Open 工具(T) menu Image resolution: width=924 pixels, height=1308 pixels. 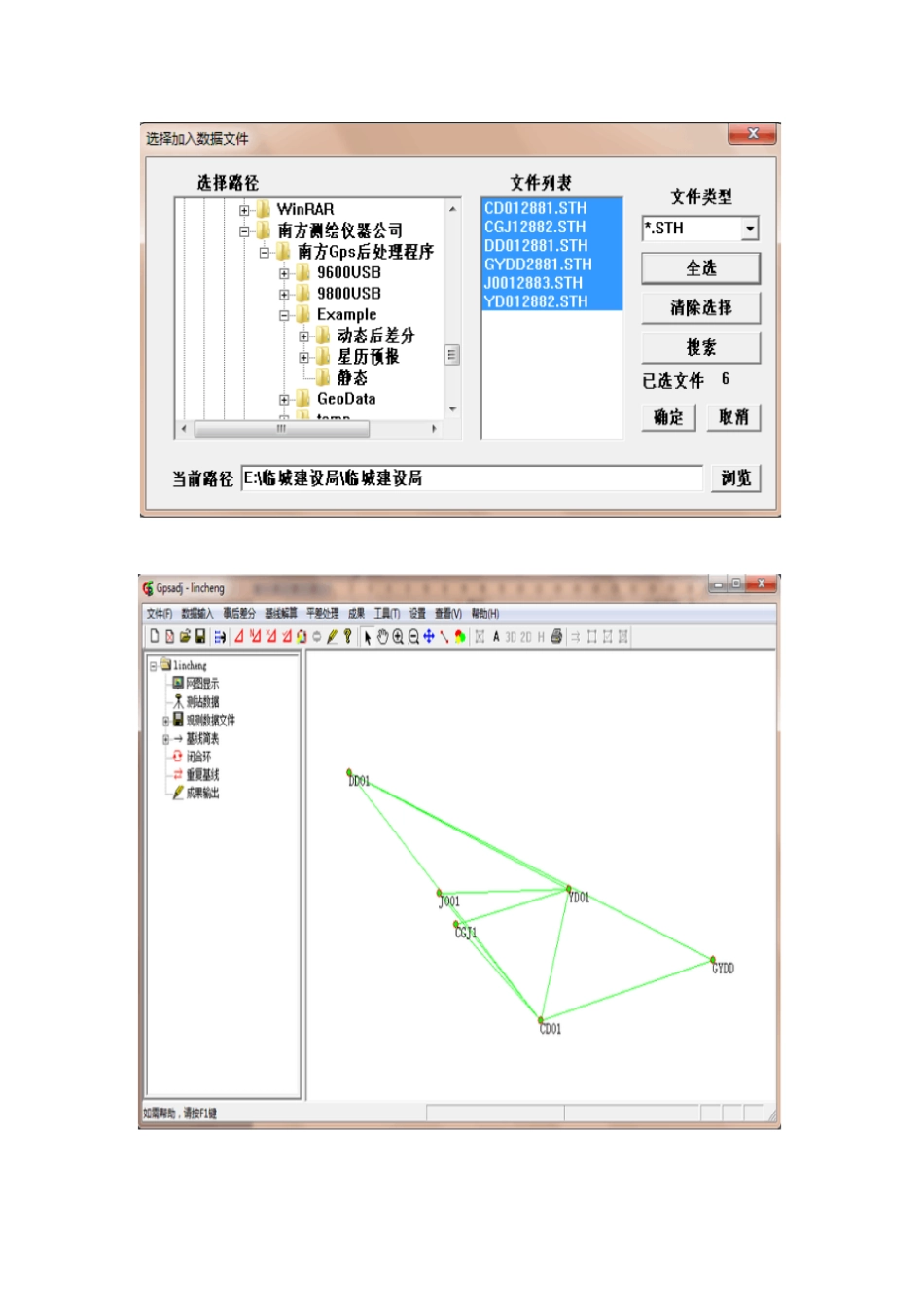pos(387,614)
